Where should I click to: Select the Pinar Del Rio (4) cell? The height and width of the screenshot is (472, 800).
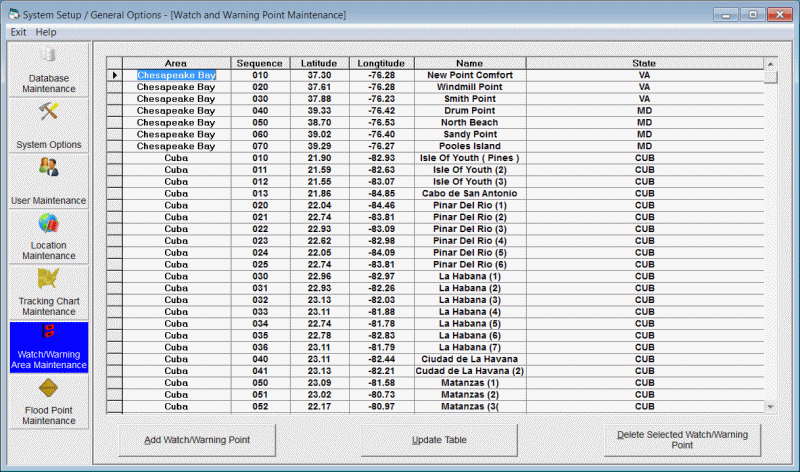470,241
